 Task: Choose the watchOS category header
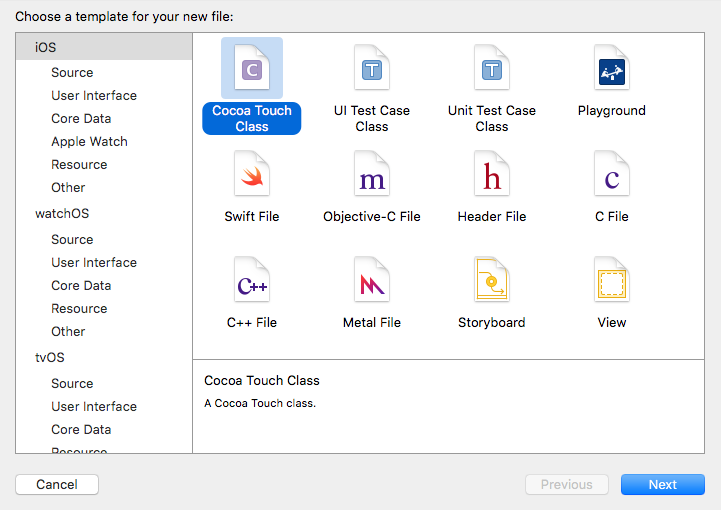(x=62, y=213)
